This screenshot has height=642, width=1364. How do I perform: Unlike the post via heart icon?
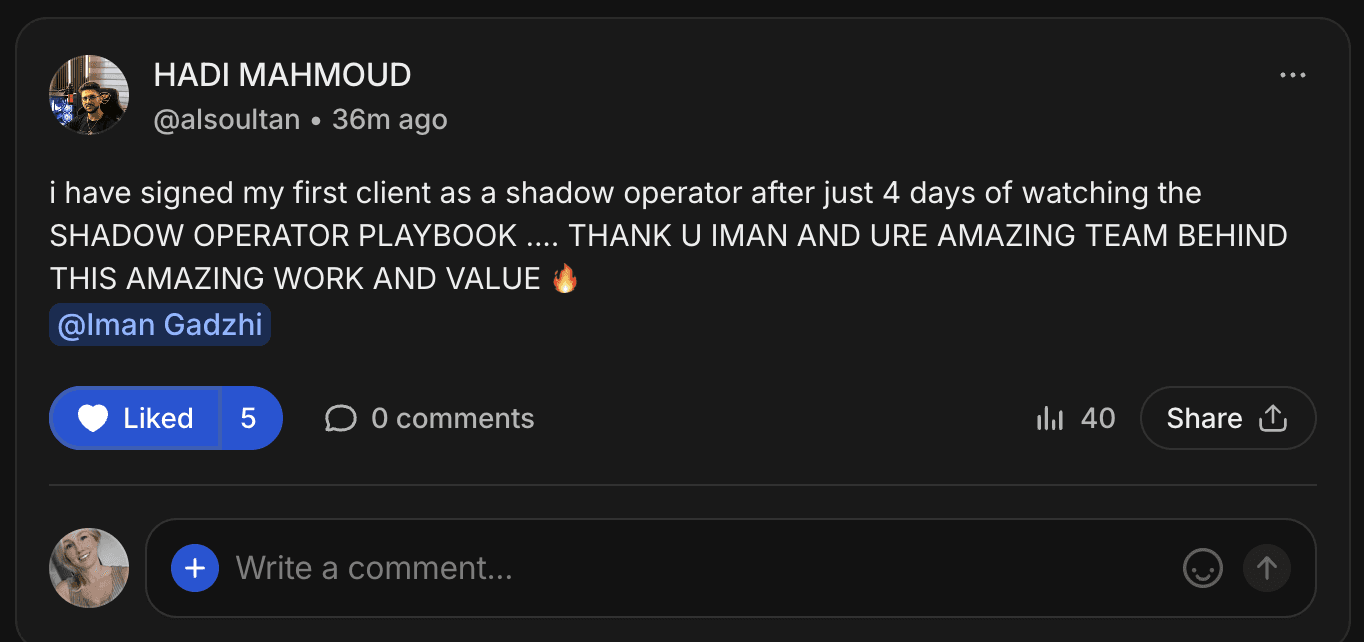(x=93, y=418)
